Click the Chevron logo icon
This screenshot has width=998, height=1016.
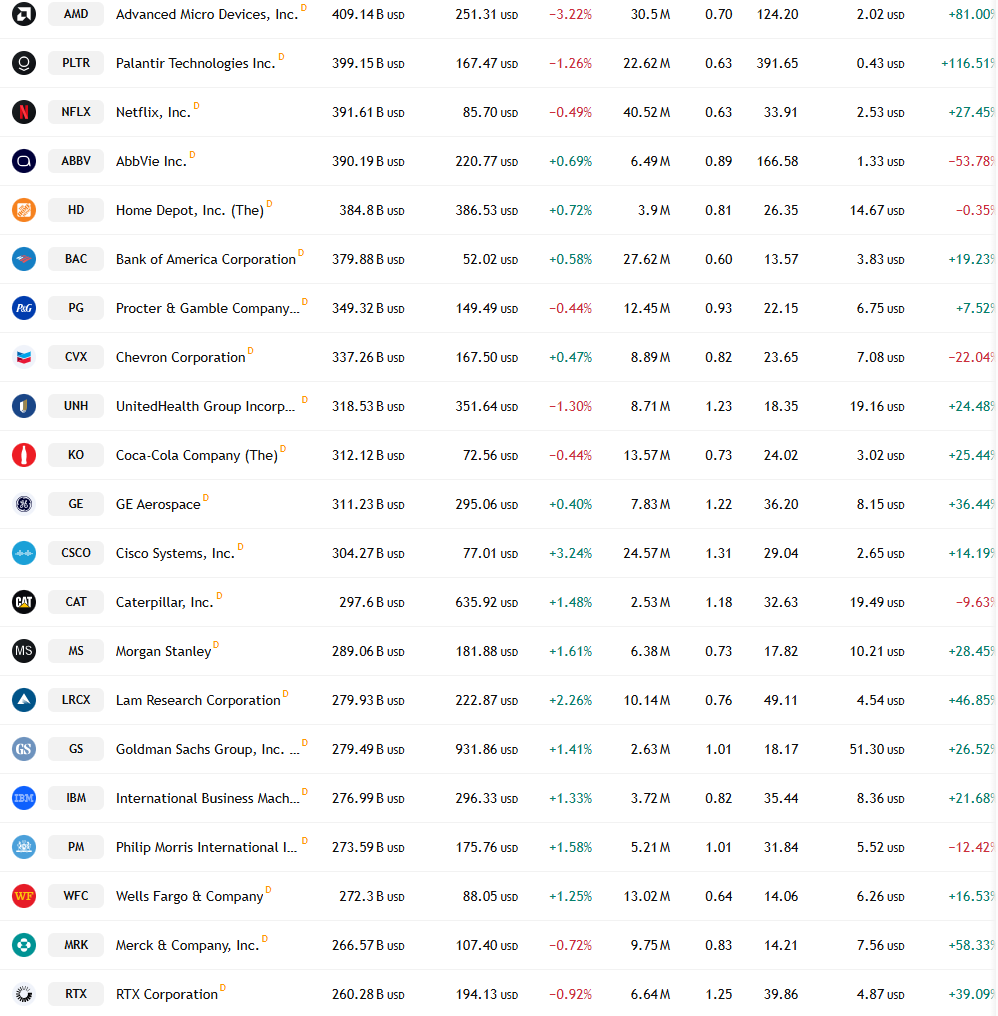click(x=24, y=357)
